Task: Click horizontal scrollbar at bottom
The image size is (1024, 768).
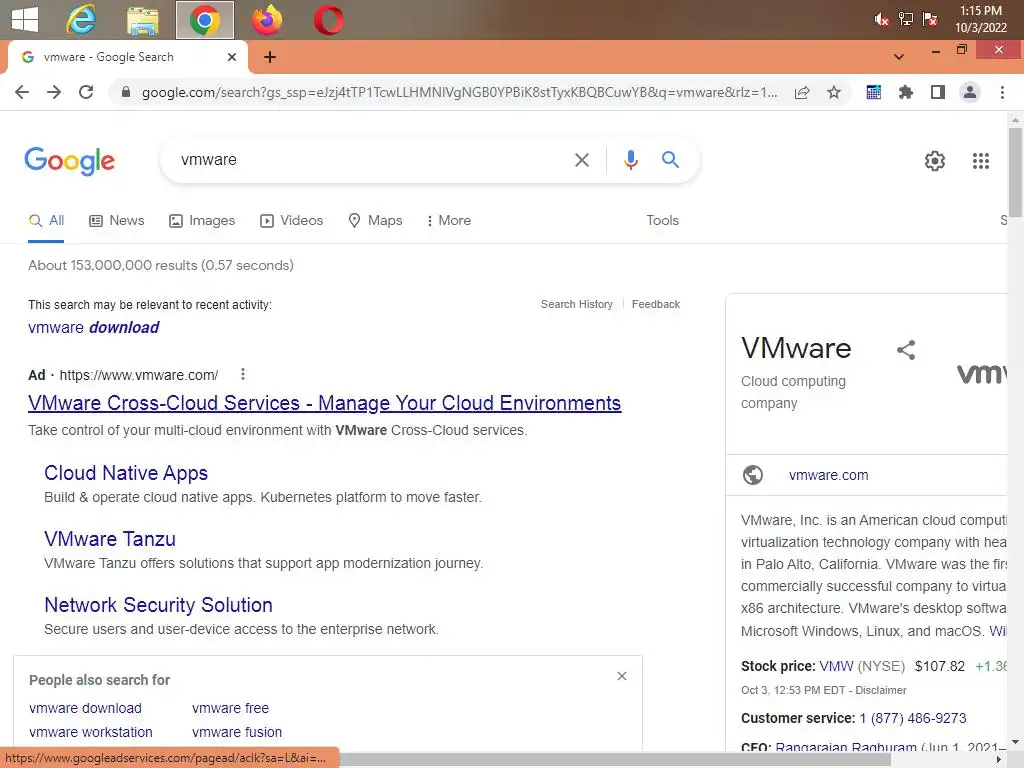Action: click(x=614, y=760)
